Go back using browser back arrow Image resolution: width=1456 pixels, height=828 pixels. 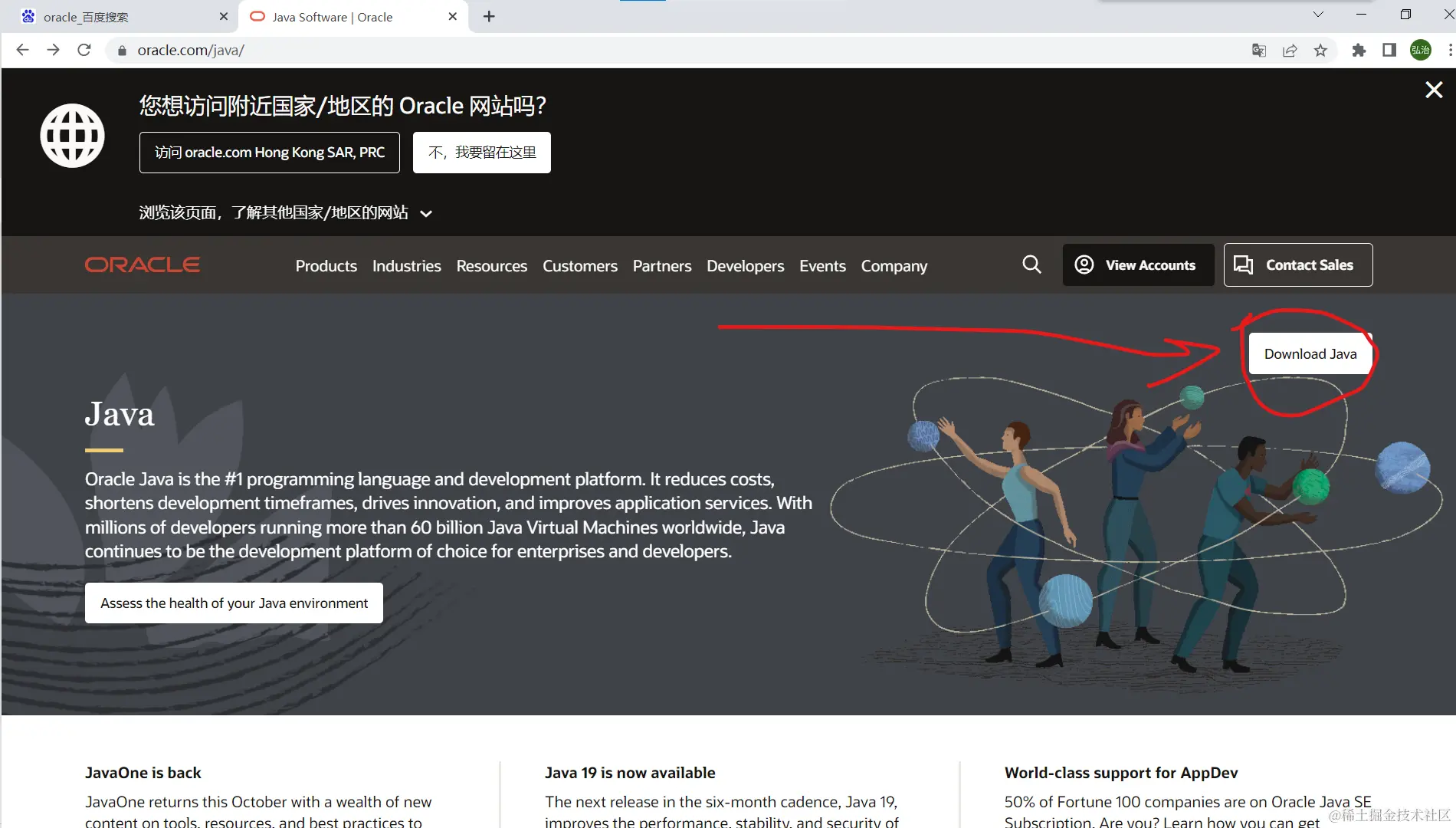click(x=22, y=50)
